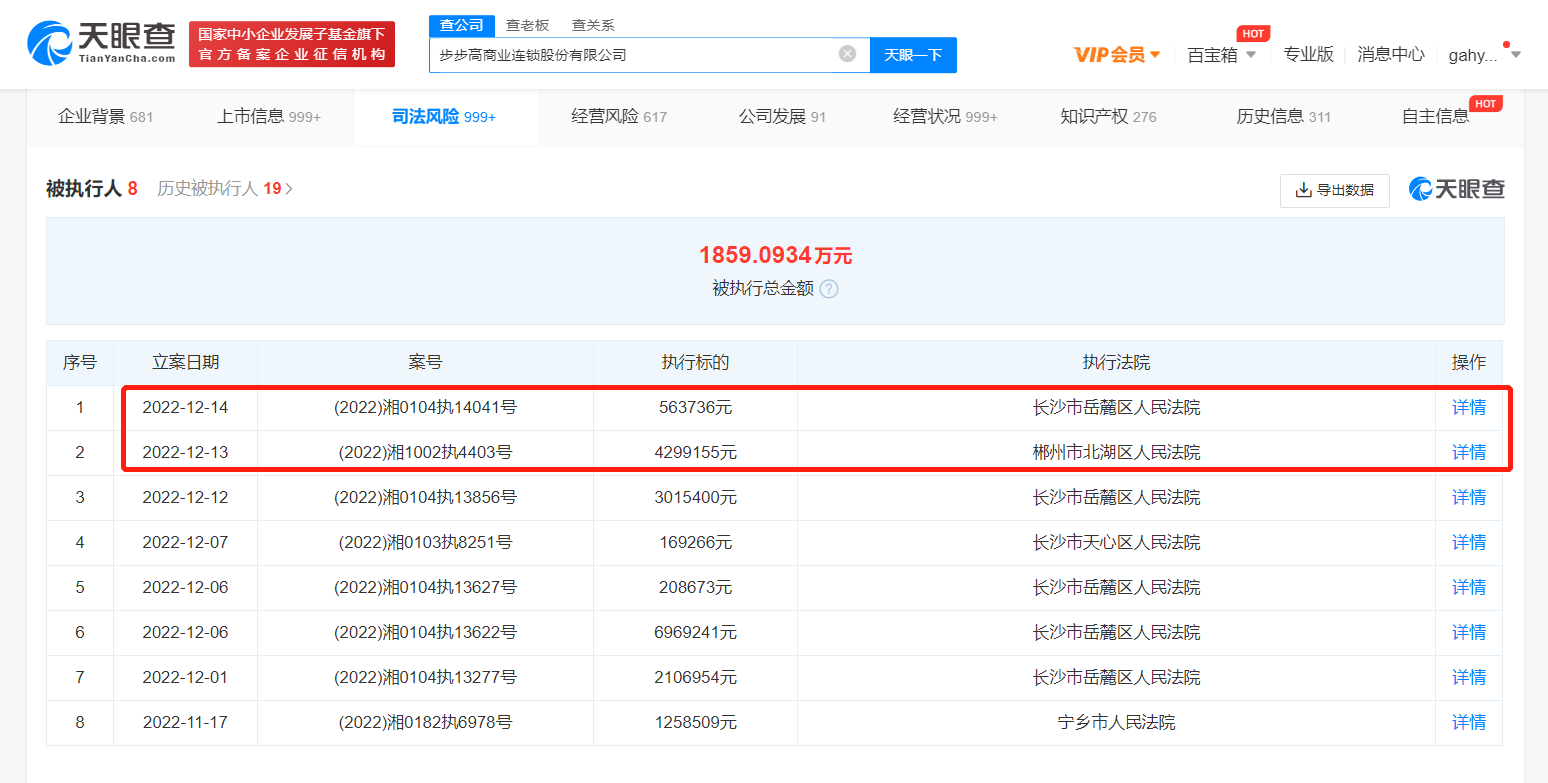This screenshot has height=783, width=1548.
Task: Click the amount 563736元
Action: (x=695, y=407)
